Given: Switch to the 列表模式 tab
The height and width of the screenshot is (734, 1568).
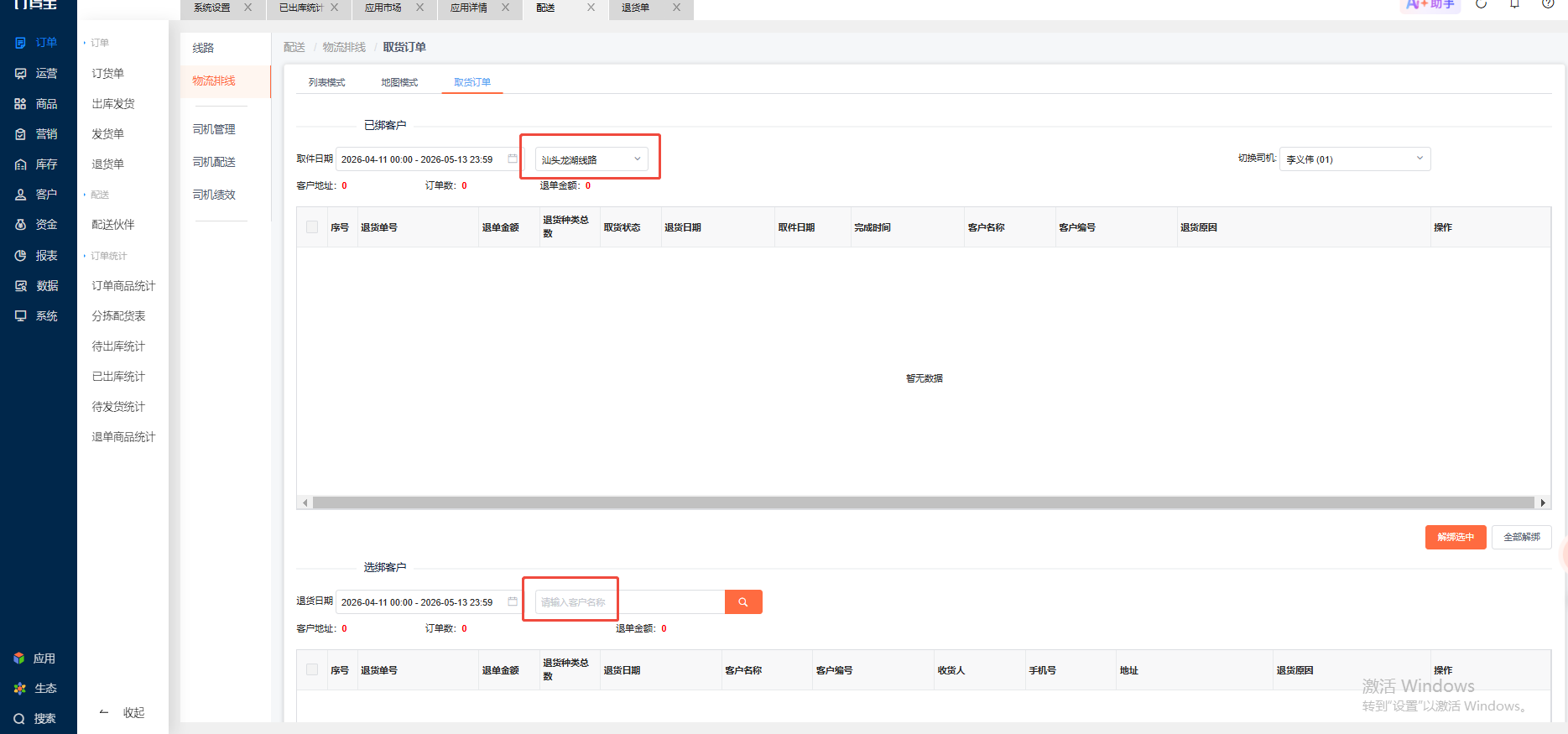Looking at the screenshot, I should click(327, 82).
